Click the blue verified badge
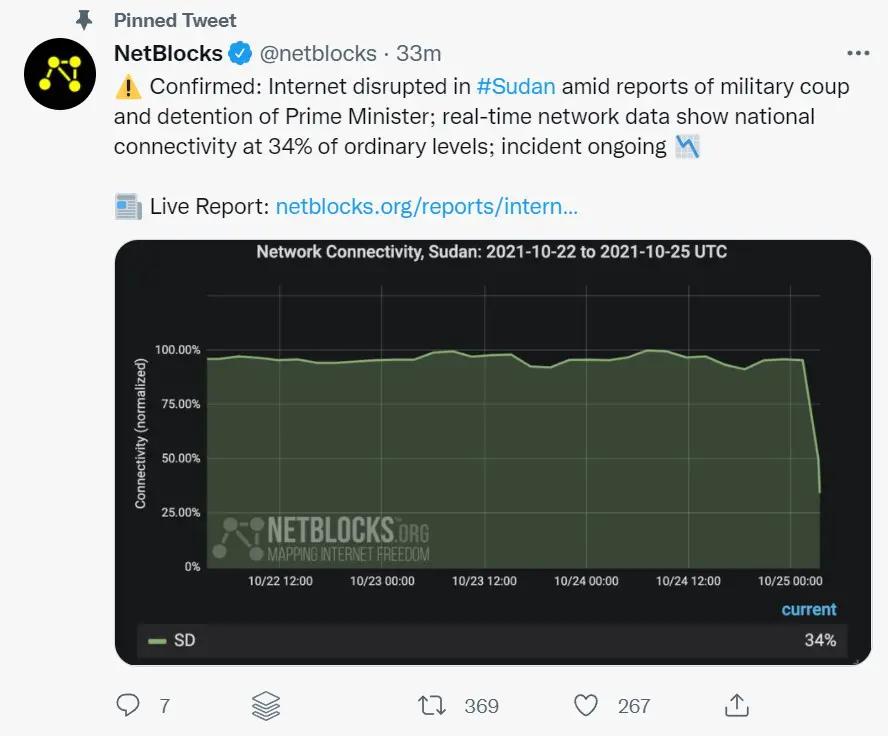 pyautogui.click(x=241, y=53)
